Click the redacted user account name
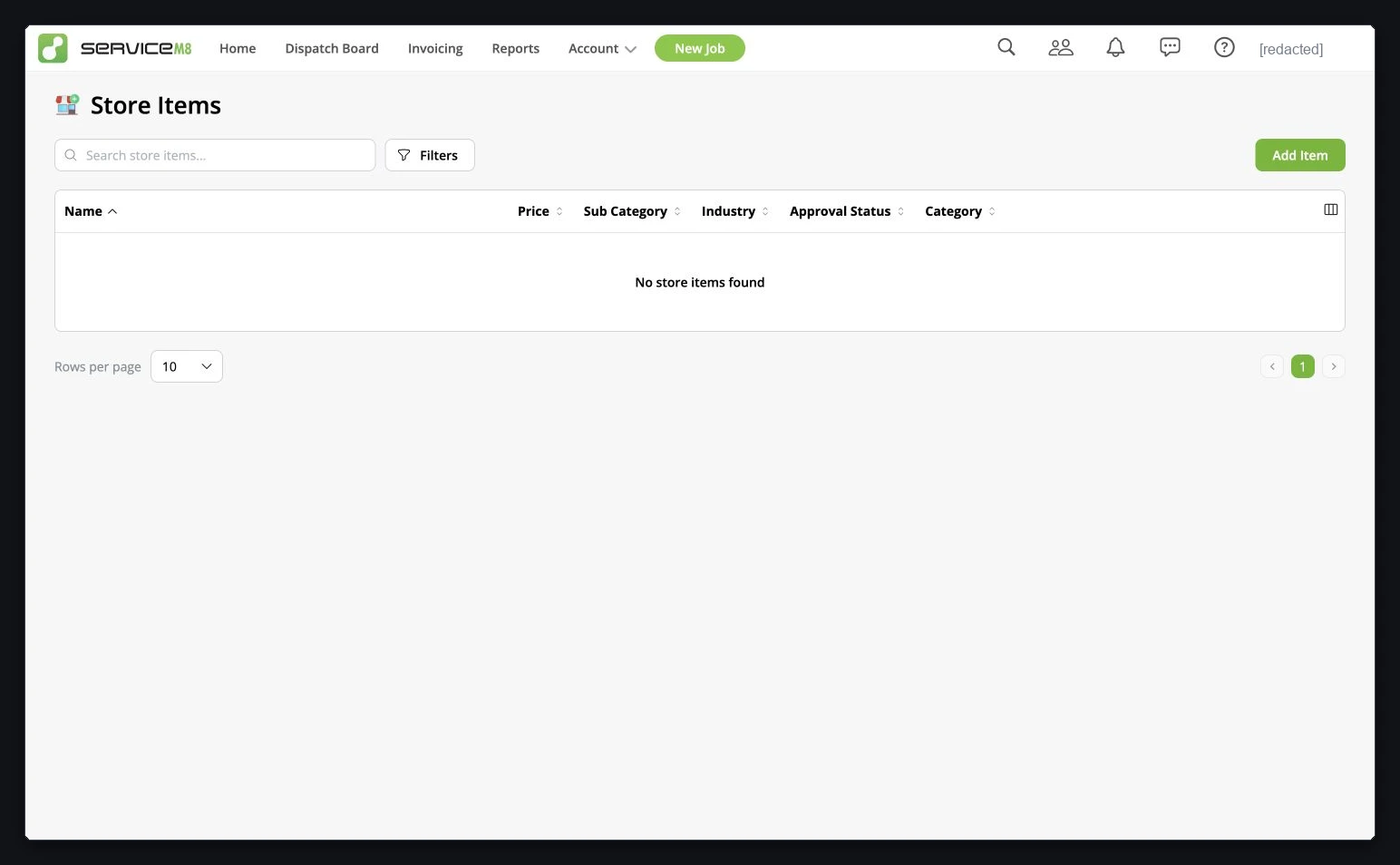 tap(1291, 49)
